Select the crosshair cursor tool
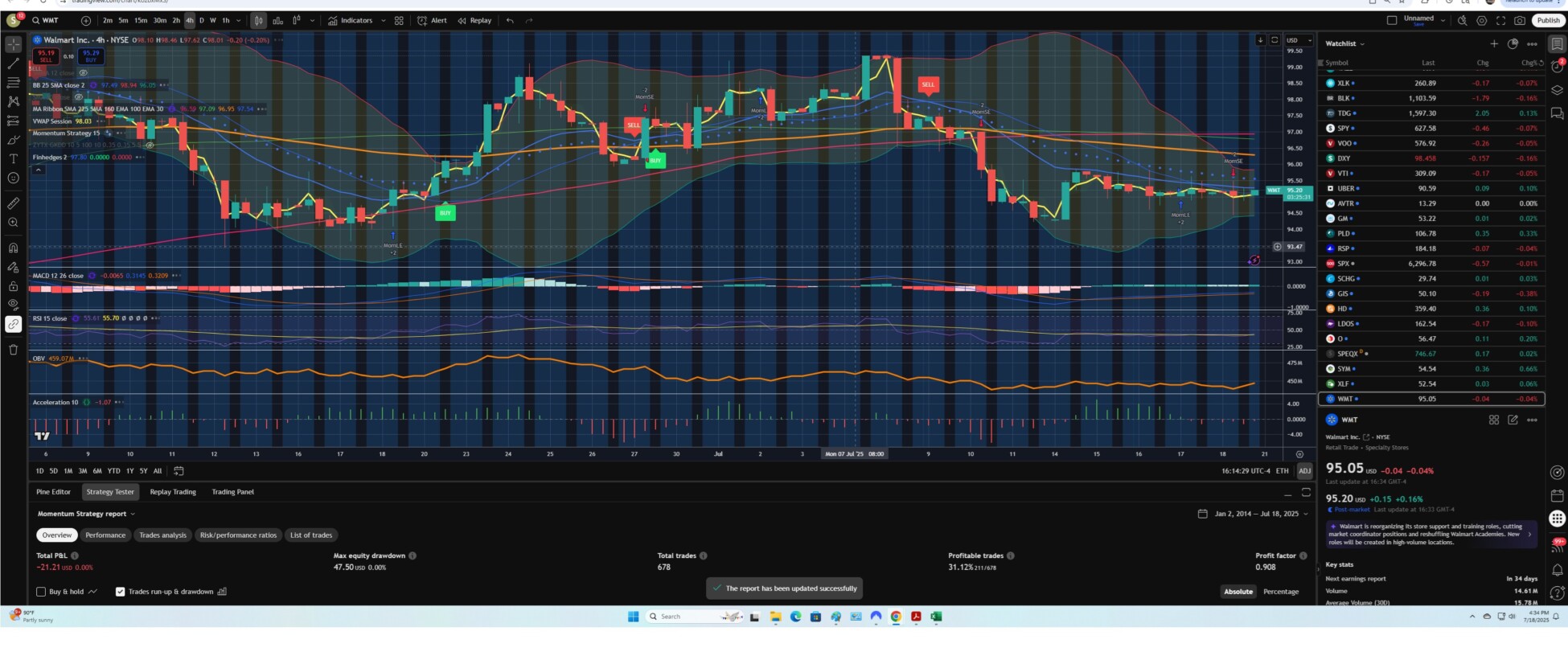 click(13, 44)
